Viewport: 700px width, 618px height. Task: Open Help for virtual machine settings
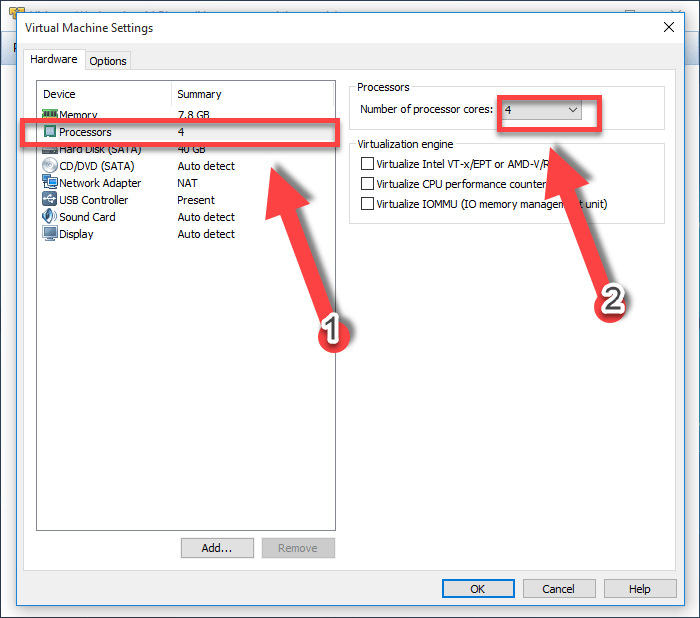pyautogui.click(x=639, y=589)
